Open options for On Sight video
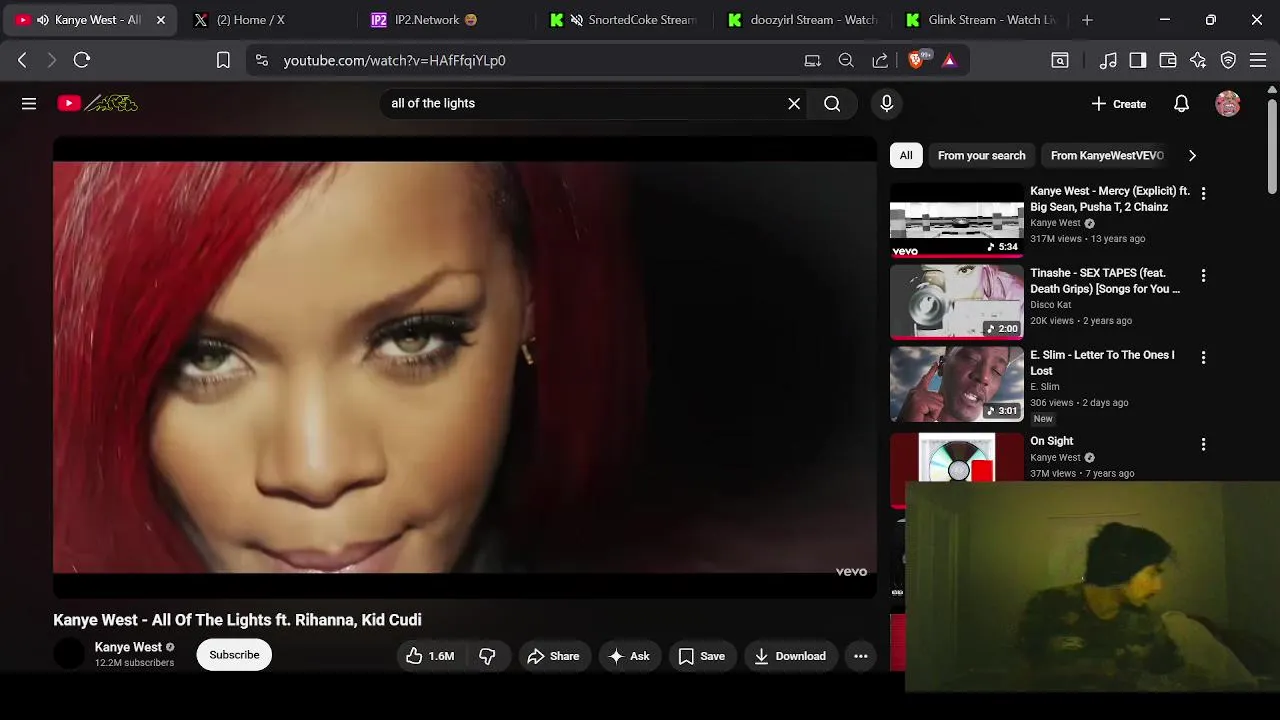 pyautogui.click(x=1203, y=443)
